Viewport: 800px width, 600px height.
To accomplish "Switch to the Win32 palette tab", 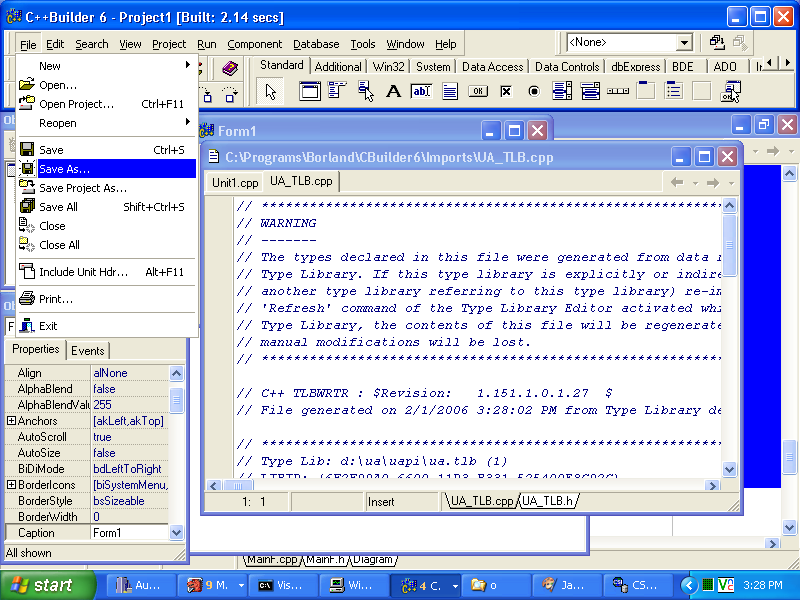I will tap(388, 67).
